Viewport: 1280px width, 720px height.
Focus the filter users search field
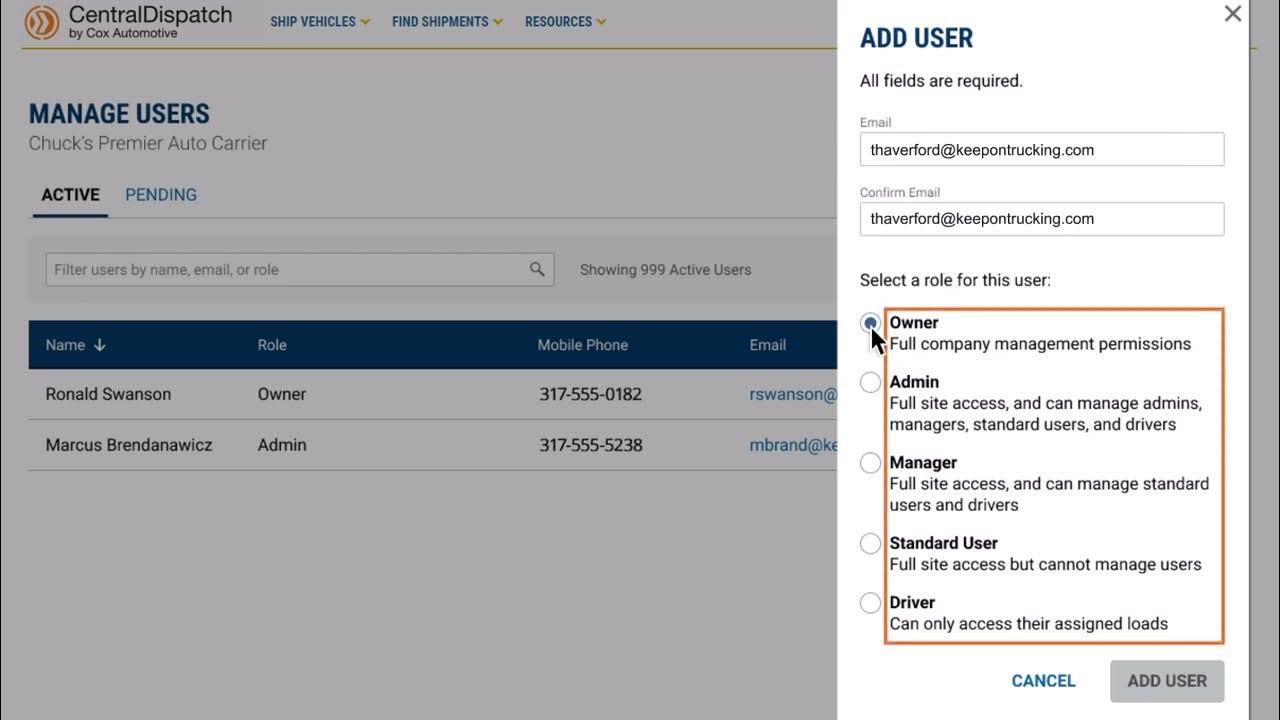(300, 269)
